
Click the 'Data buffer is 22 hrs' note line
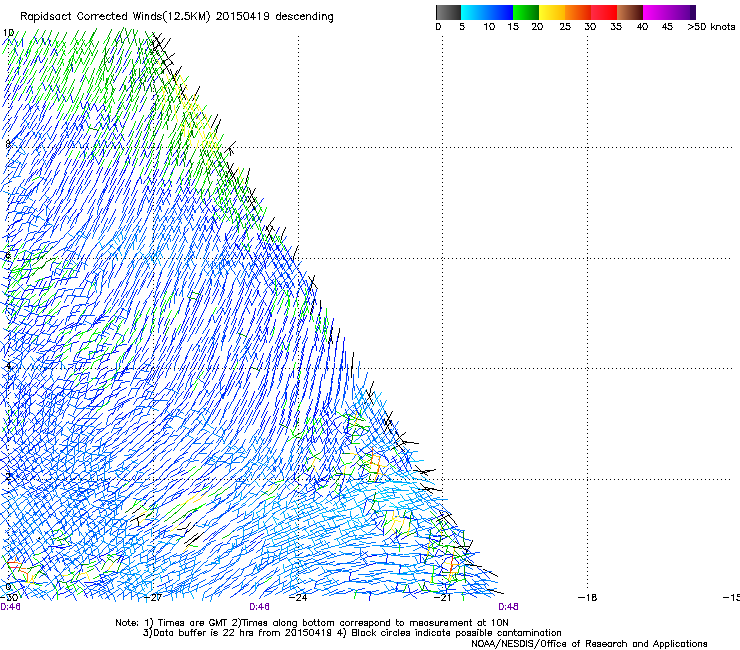pyautogui.click(x=352, y=633)
